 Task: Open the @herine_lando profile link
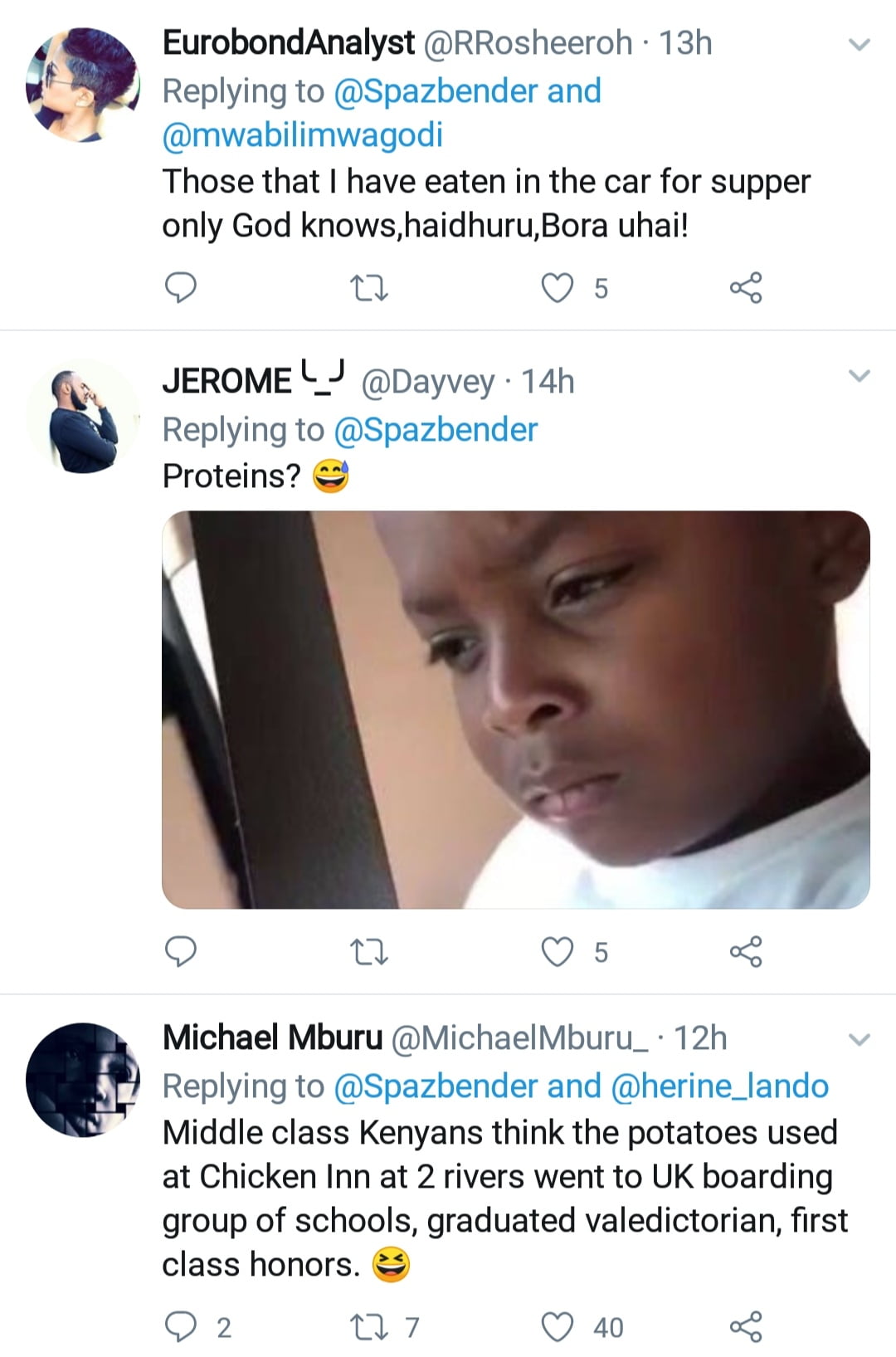pyautogui.click(x=719, y=1086)
